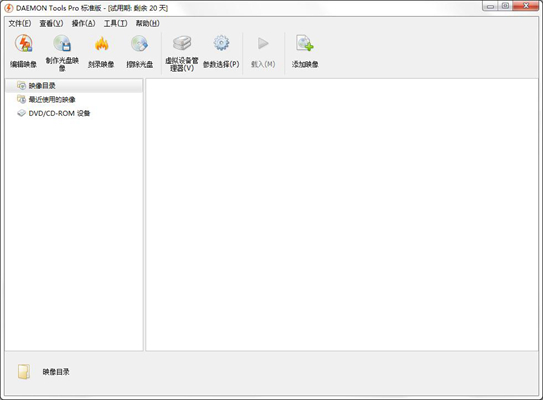
Task: Open the 工具(T) menu
Action: pyautogui.click(x=116, y=23)
